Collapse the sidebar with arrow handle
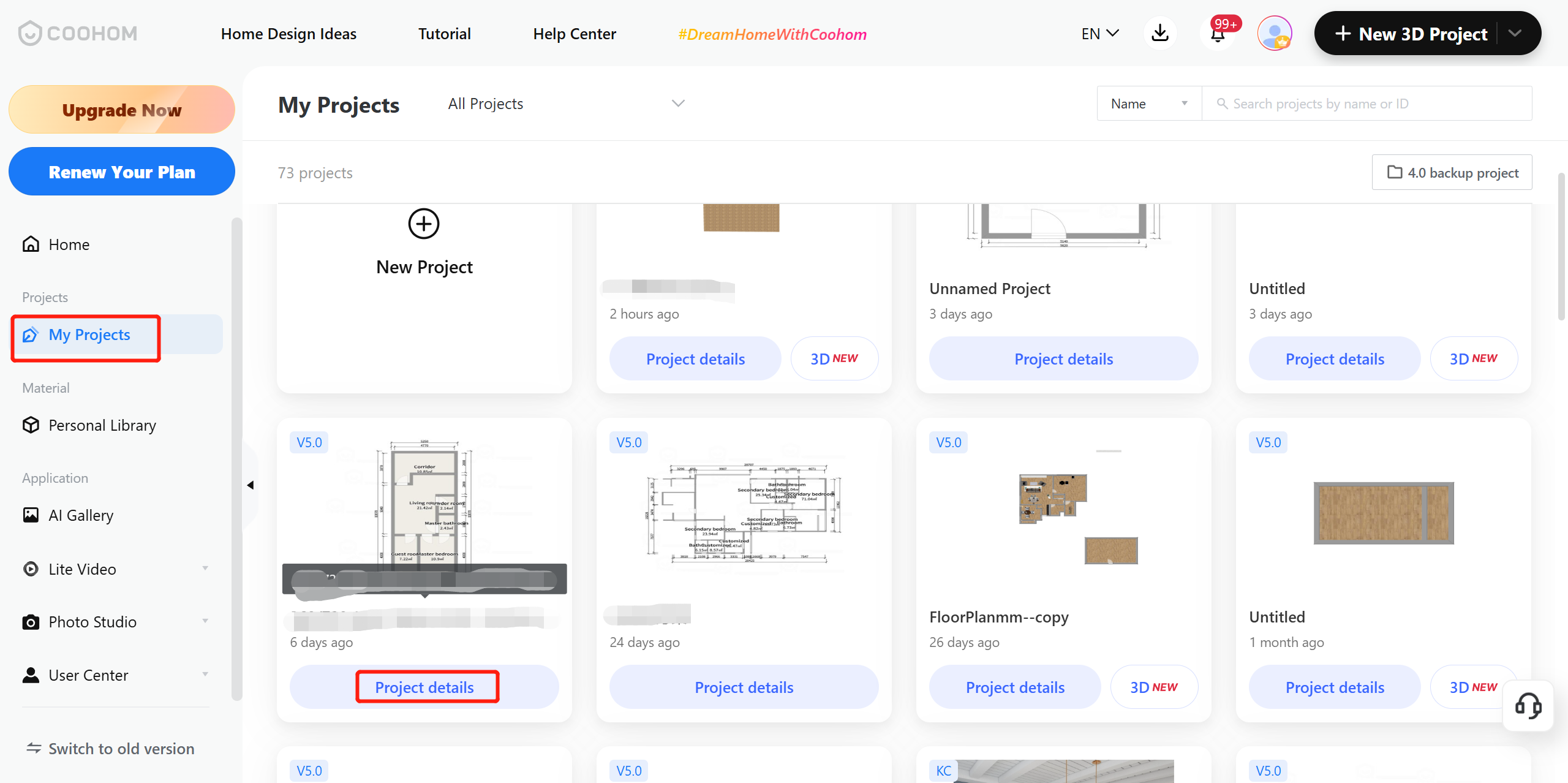Screen dimensions: 1568x783 click(251, 485)
